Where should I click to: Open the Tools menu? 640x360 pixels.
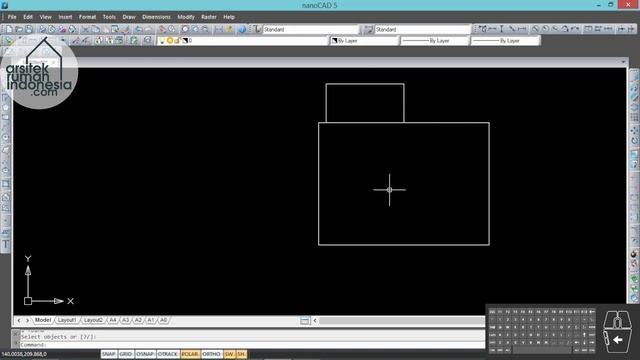[109, 17]
